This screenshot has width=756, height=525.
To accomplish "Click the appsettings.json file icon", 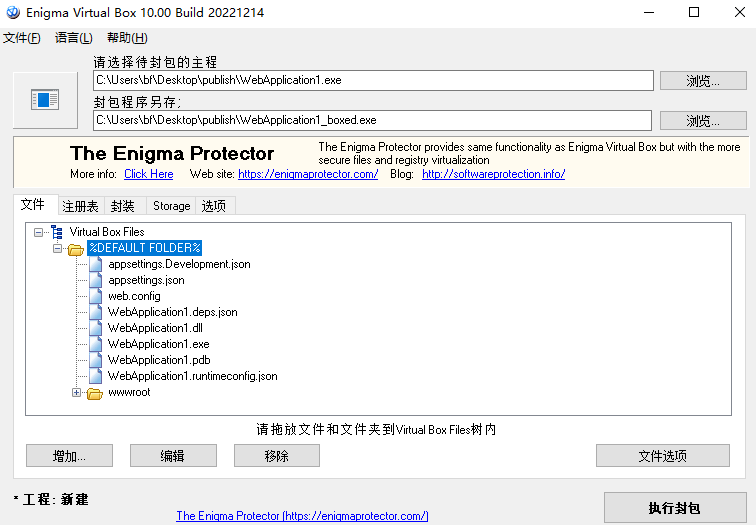I will (96, 280).
